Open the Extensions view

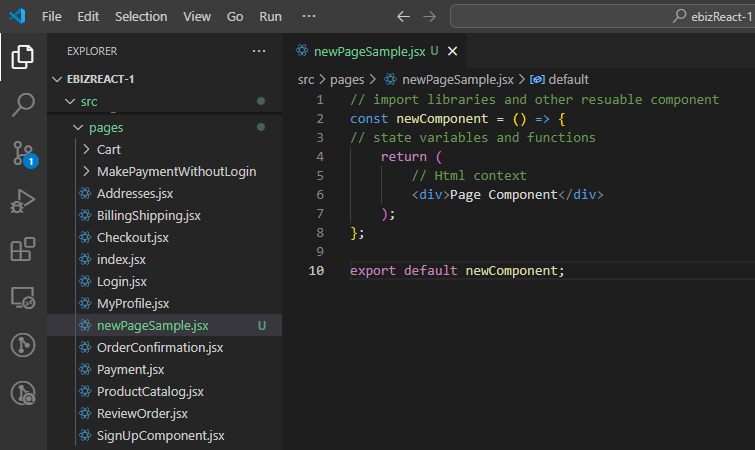[23, 249]
